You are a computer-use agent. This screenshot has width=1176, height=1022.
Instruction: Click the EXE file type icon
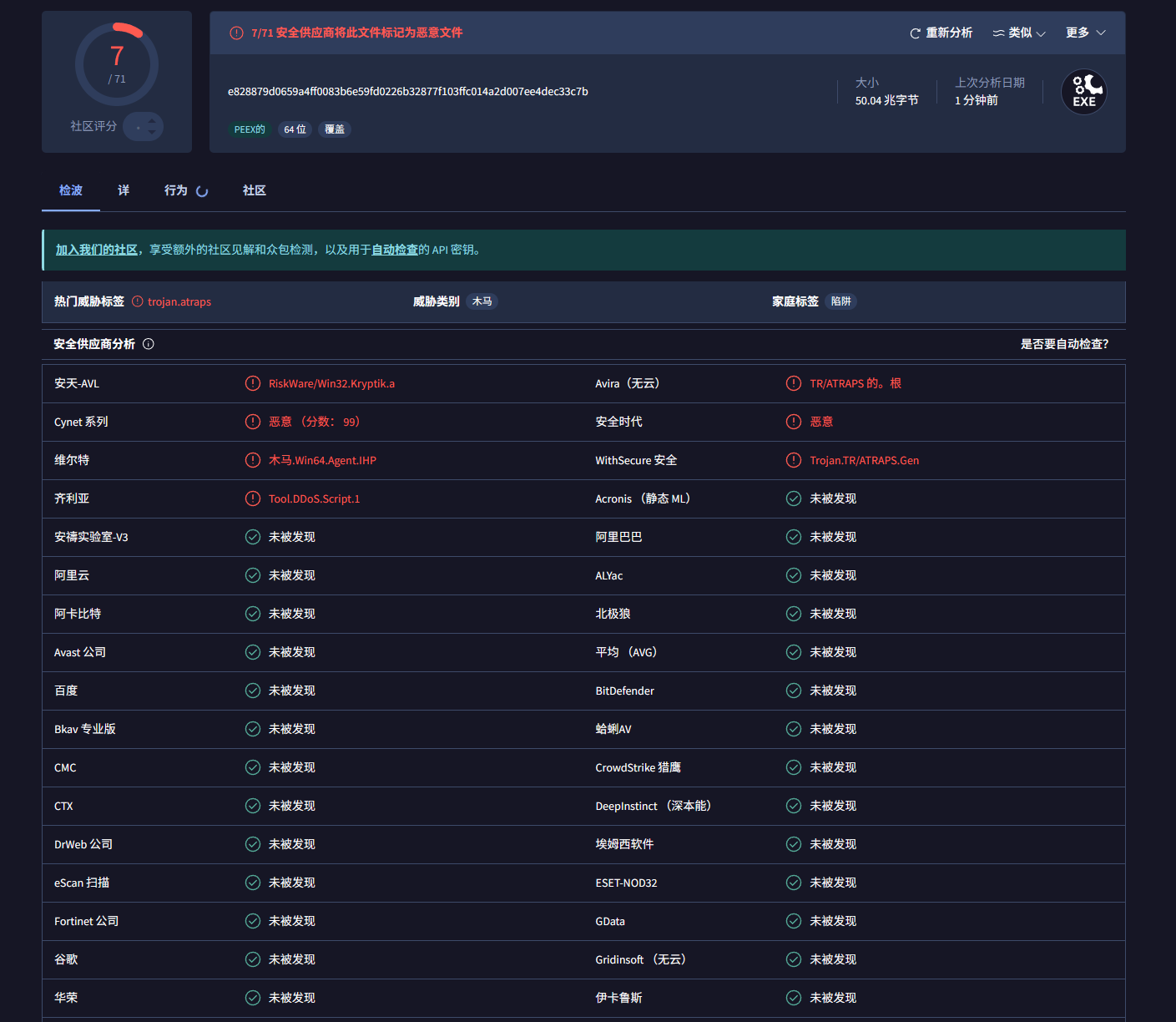point(1083,92)
